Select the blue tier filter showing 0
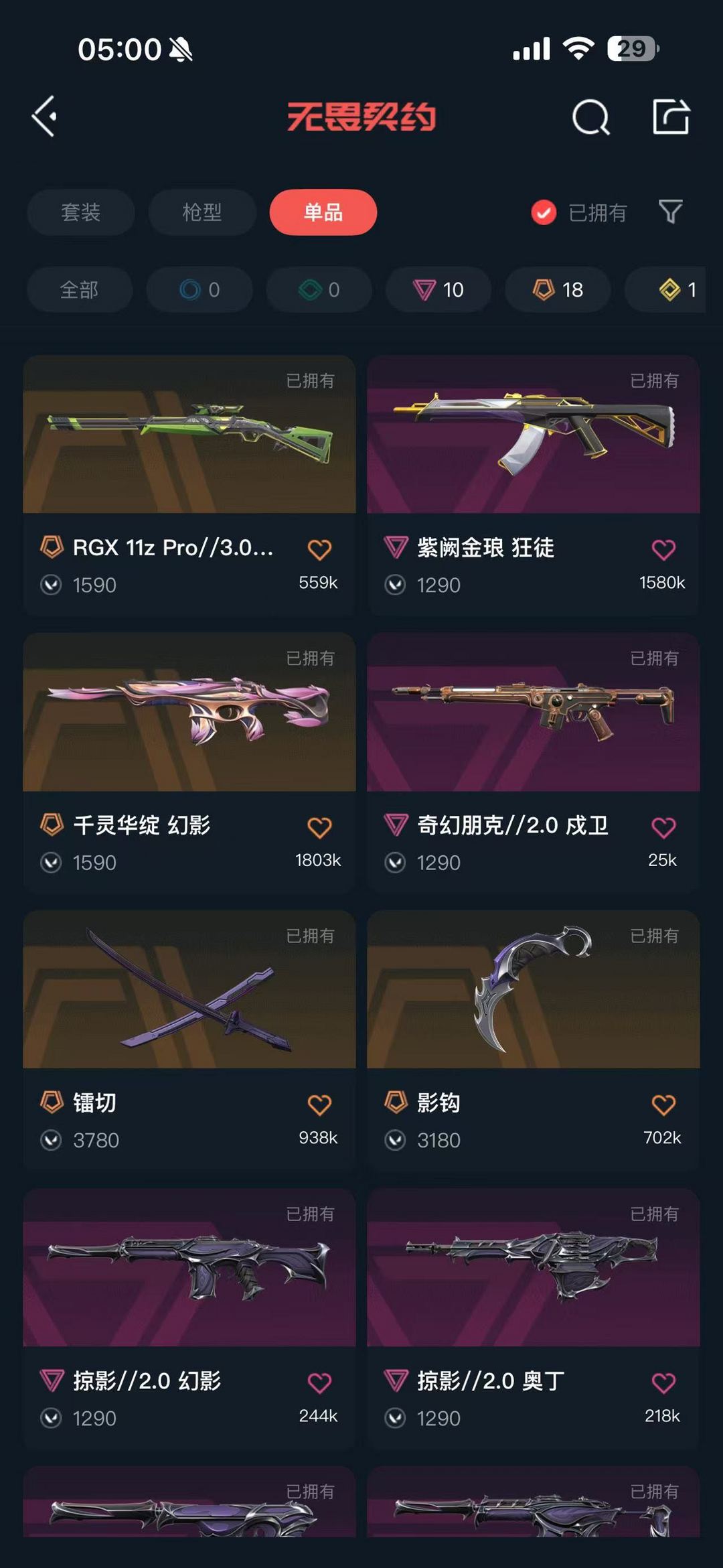 pyautogui.click(x=199, y=289)
